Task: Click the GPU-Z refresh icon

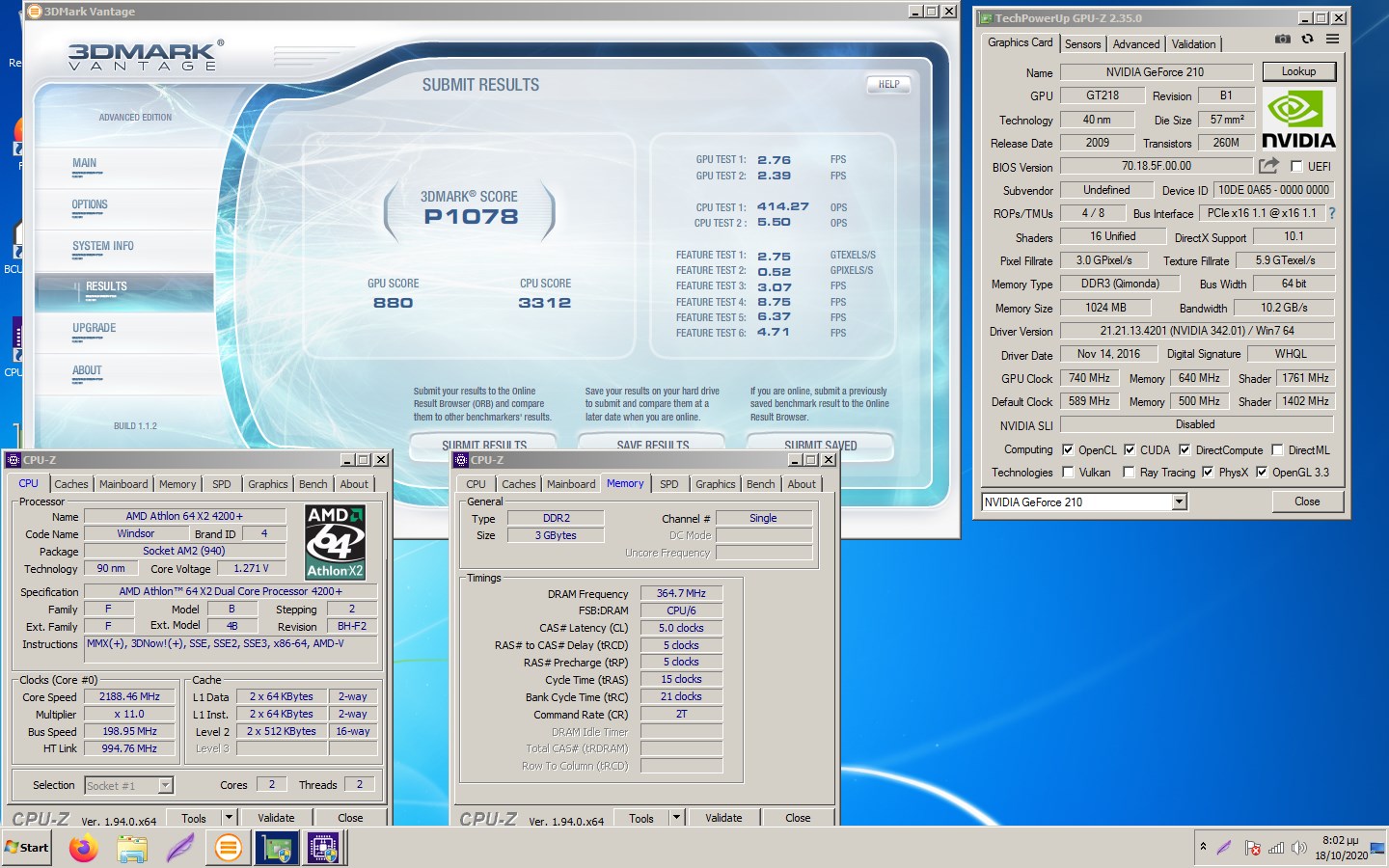Action: [1307, 40]
